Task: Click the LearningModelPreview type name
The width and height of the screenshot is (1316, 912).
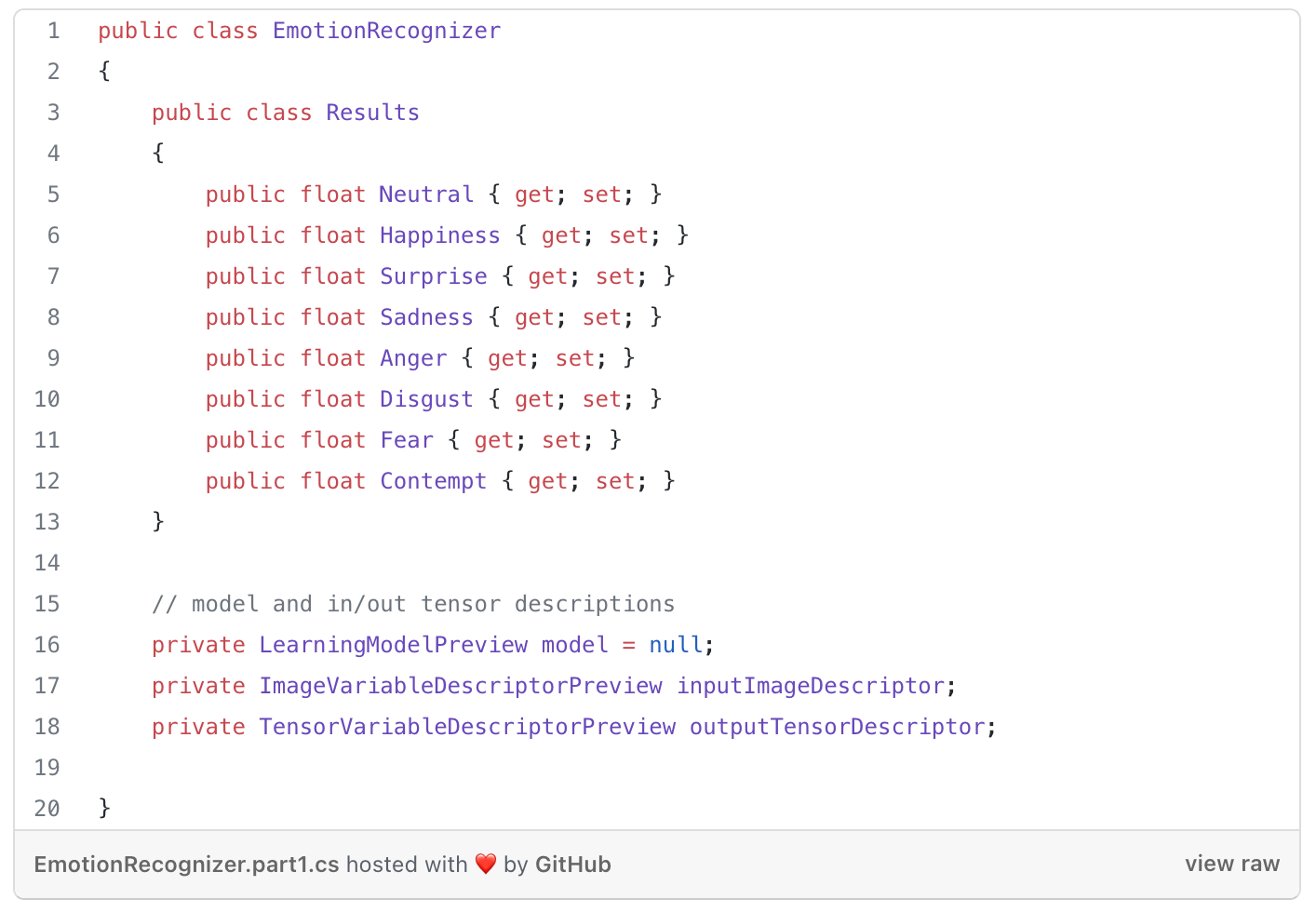Action: (x=393, y=645)
